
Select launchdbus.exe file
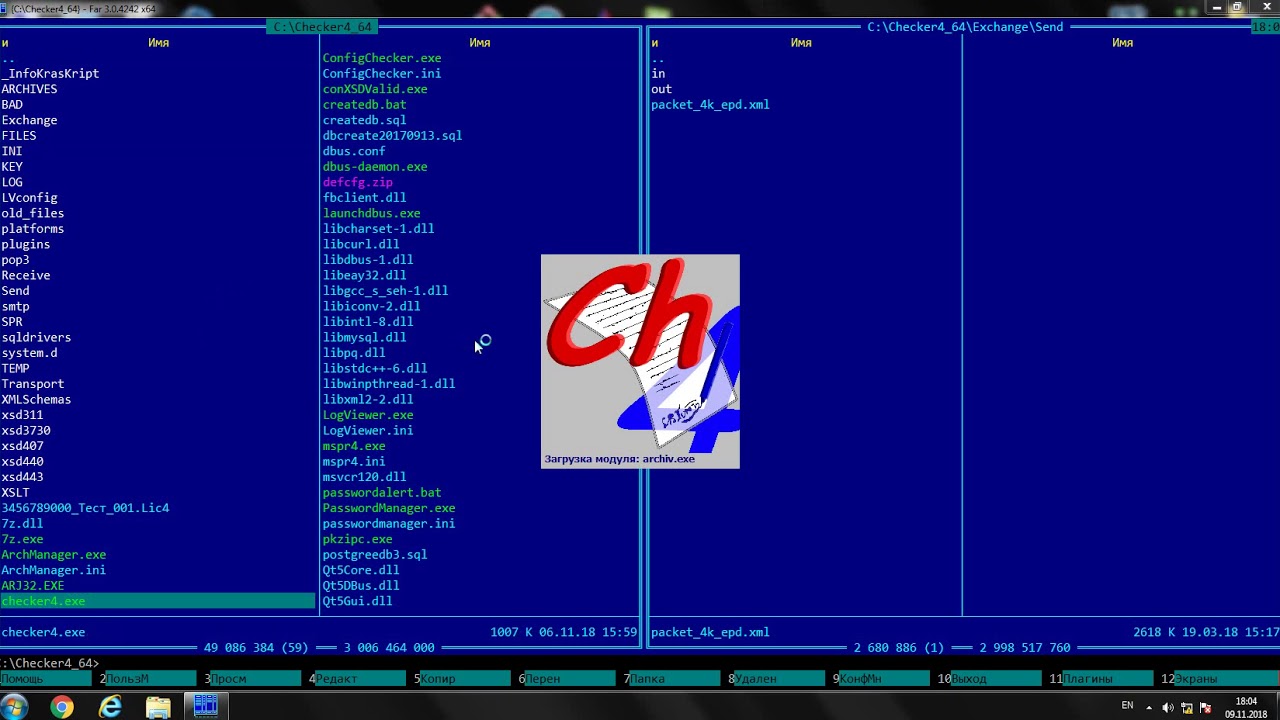(372, 213)
